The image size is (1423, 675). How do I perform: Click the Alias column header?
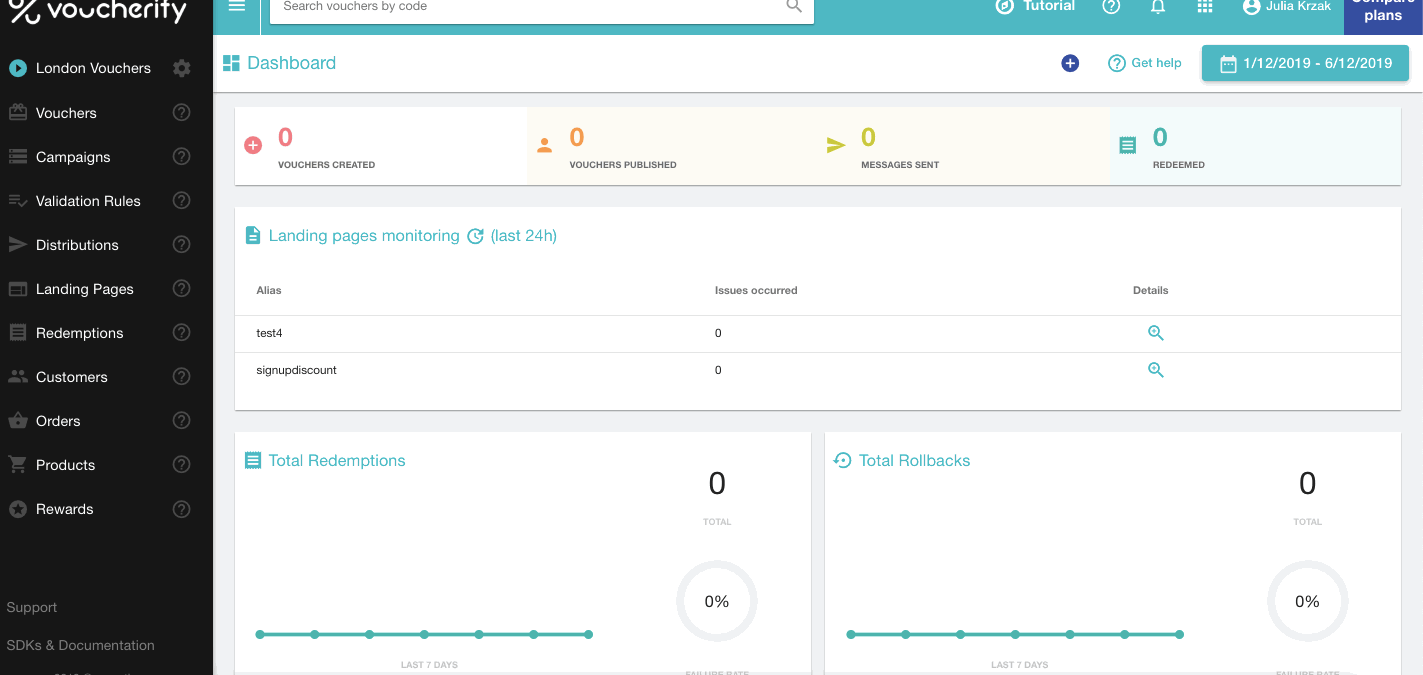coord(269,290)
